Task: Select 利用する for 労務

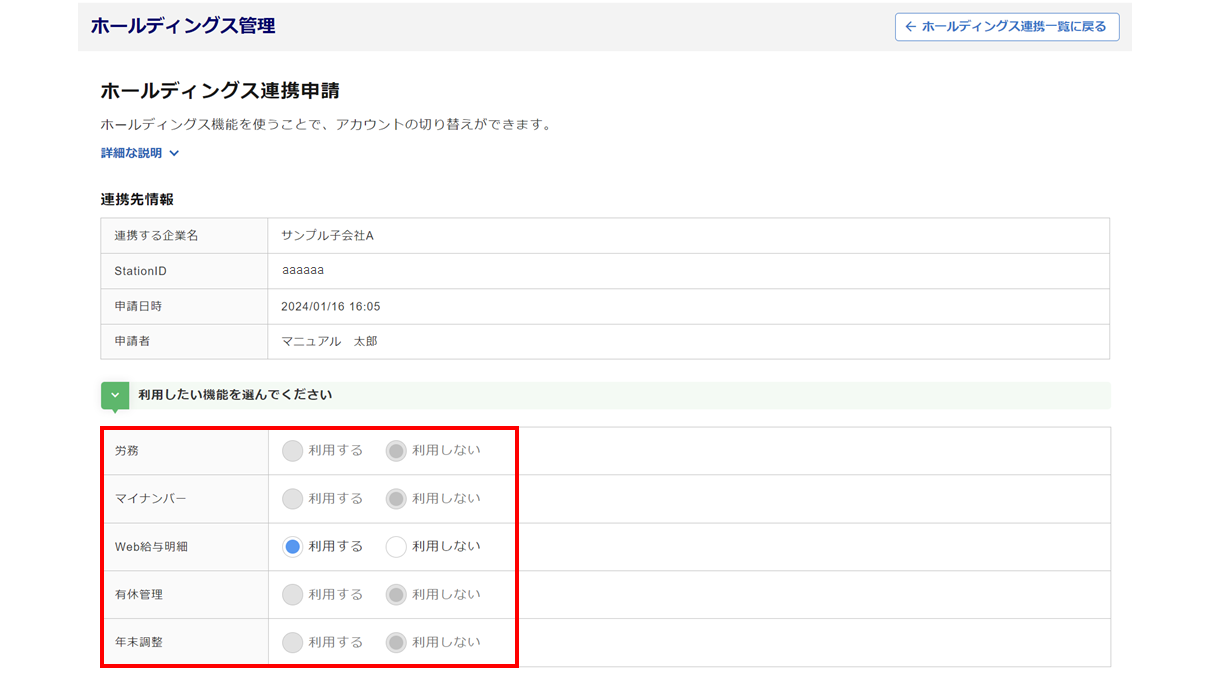Action: pos(292,451)
